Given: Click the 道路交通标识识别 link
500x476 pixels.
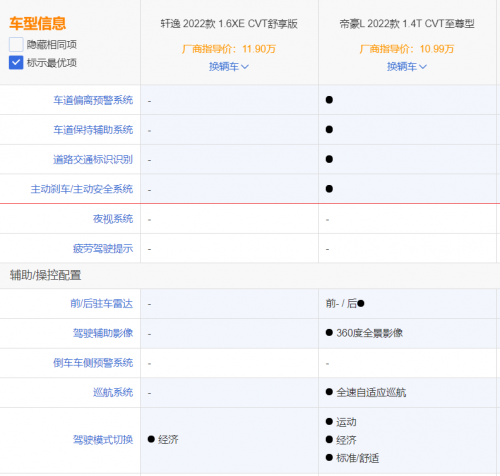Looking at the screenshot, I should 93,159.
